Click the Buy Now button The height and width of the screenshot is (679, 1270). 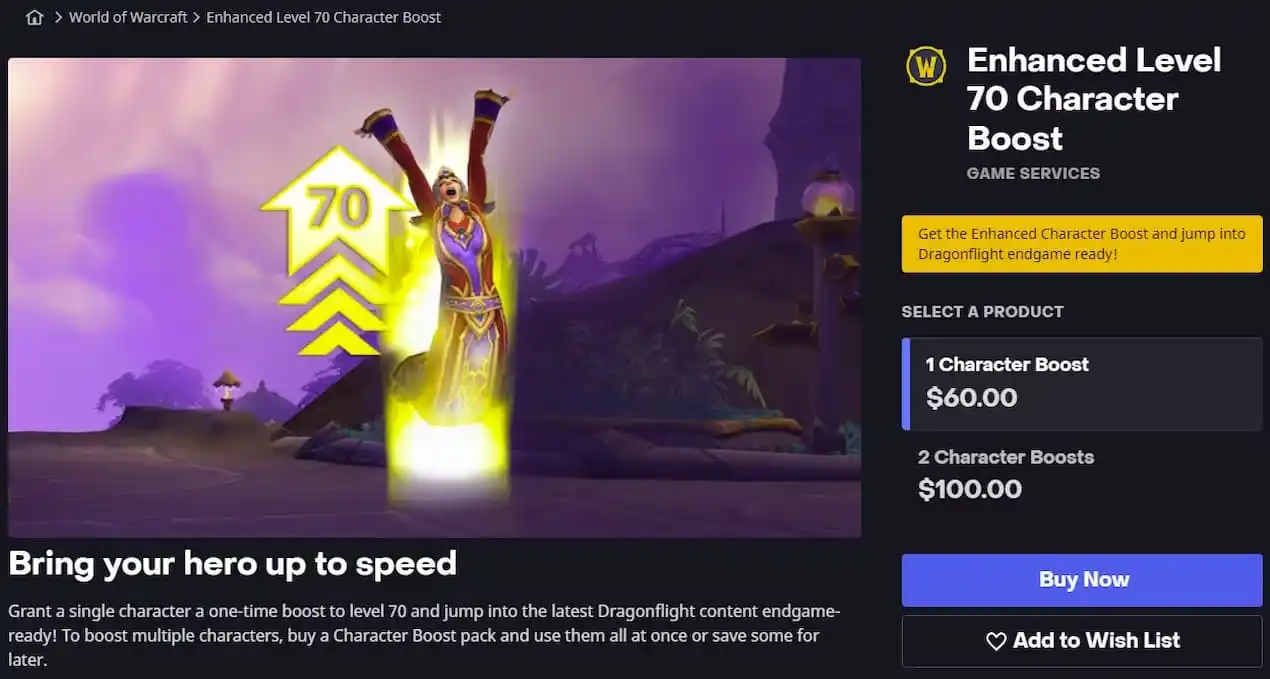tap(1082, 580)
